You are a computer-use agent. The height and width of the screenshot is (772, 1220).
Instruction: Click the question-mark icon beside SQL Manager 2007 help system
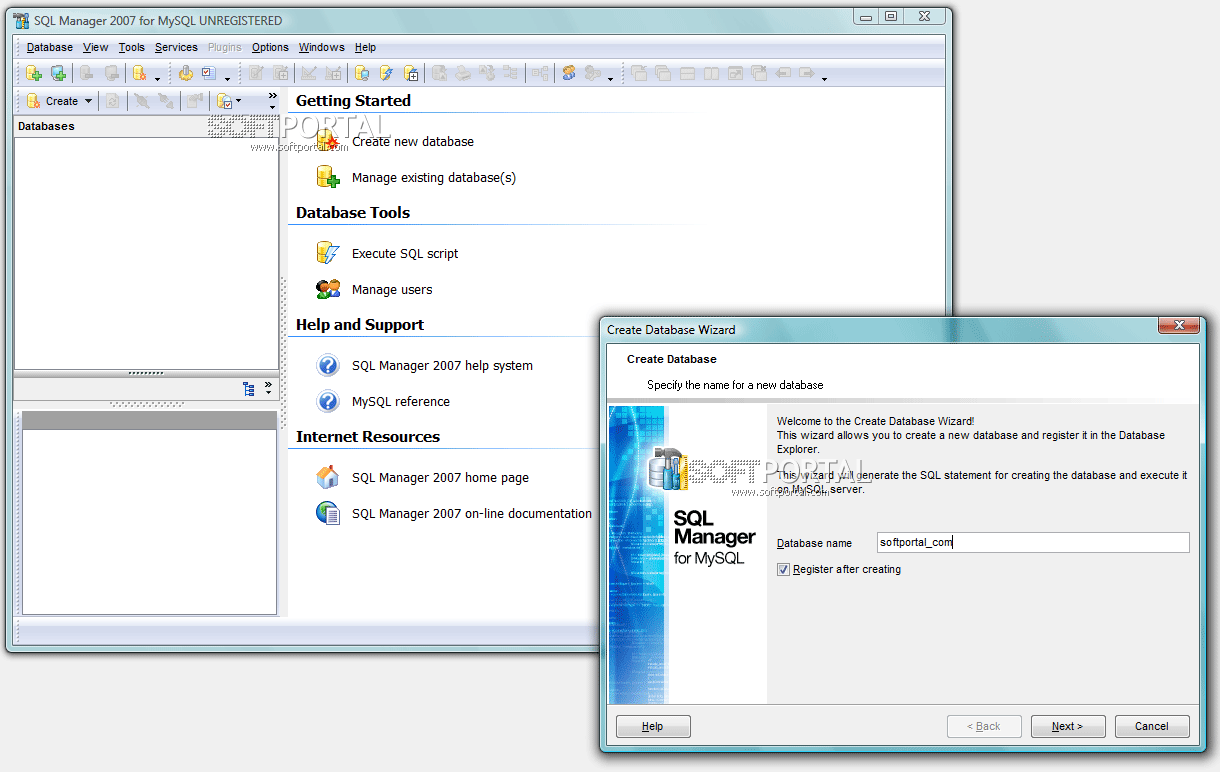pos(328,365)
